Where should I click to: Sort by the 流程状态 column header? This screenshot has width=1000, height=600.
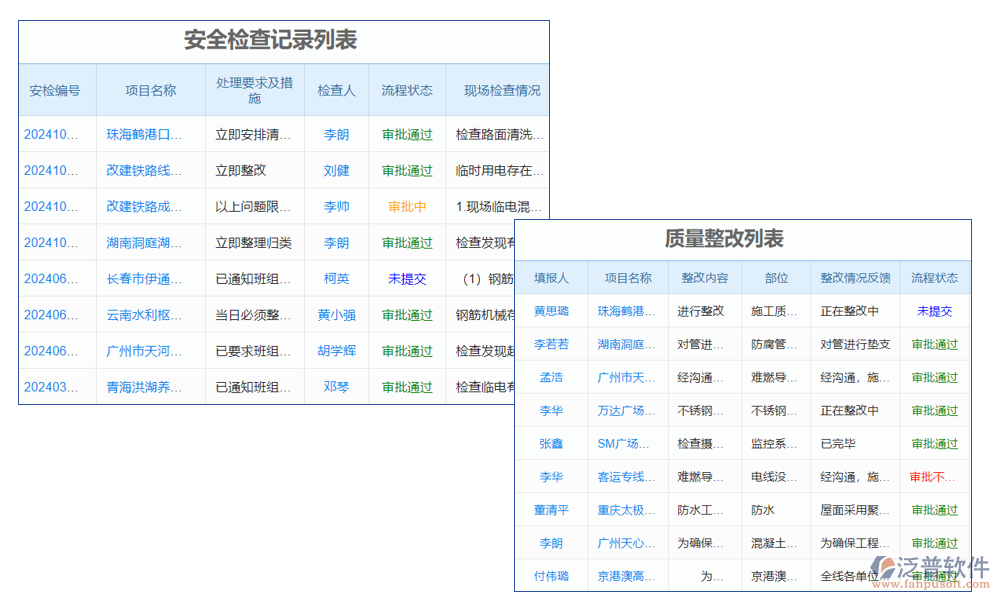[x=406, y=89]
